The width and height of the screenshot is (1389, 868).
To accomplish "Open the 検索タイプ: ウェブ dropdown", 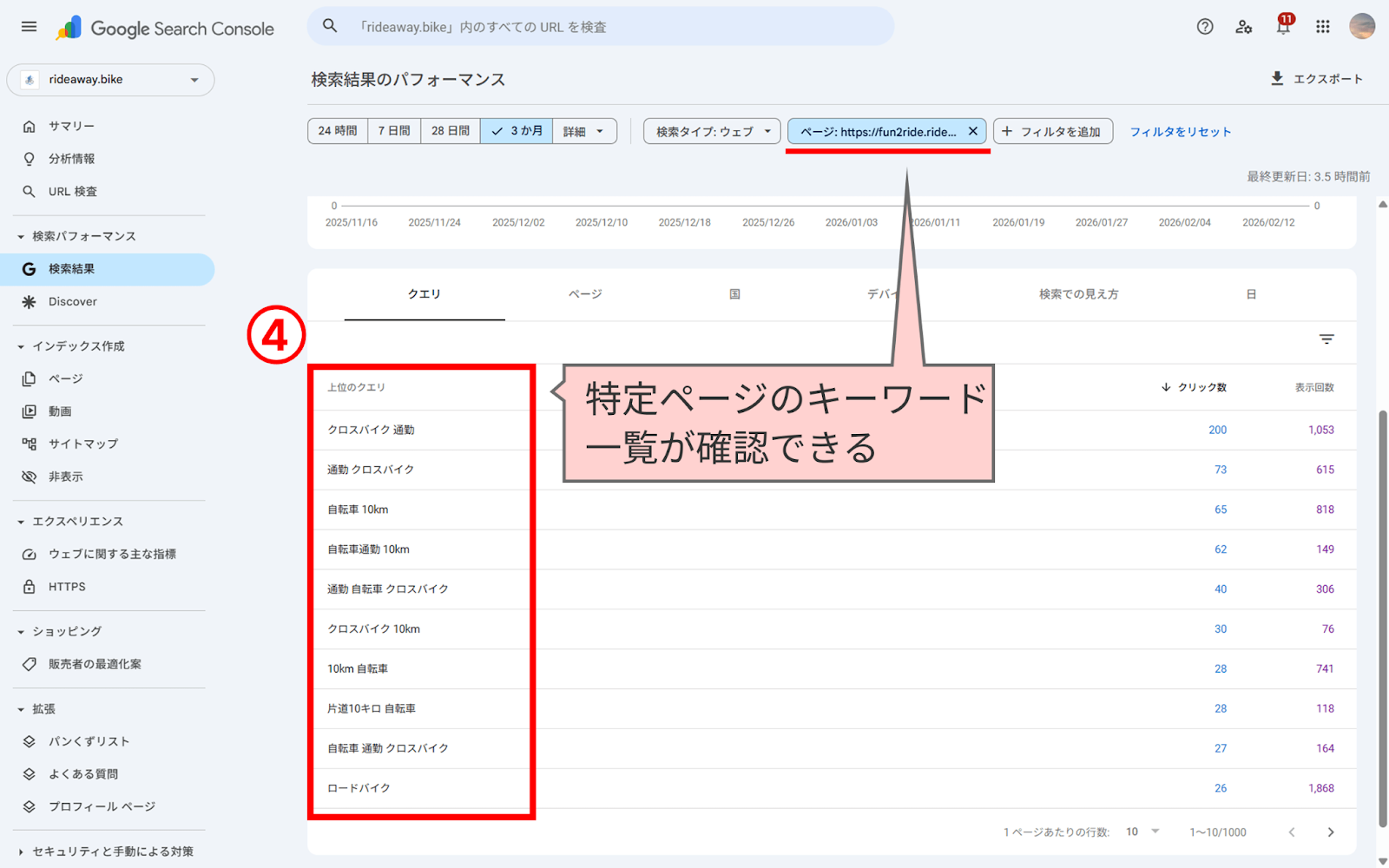I will coord(710,130).
